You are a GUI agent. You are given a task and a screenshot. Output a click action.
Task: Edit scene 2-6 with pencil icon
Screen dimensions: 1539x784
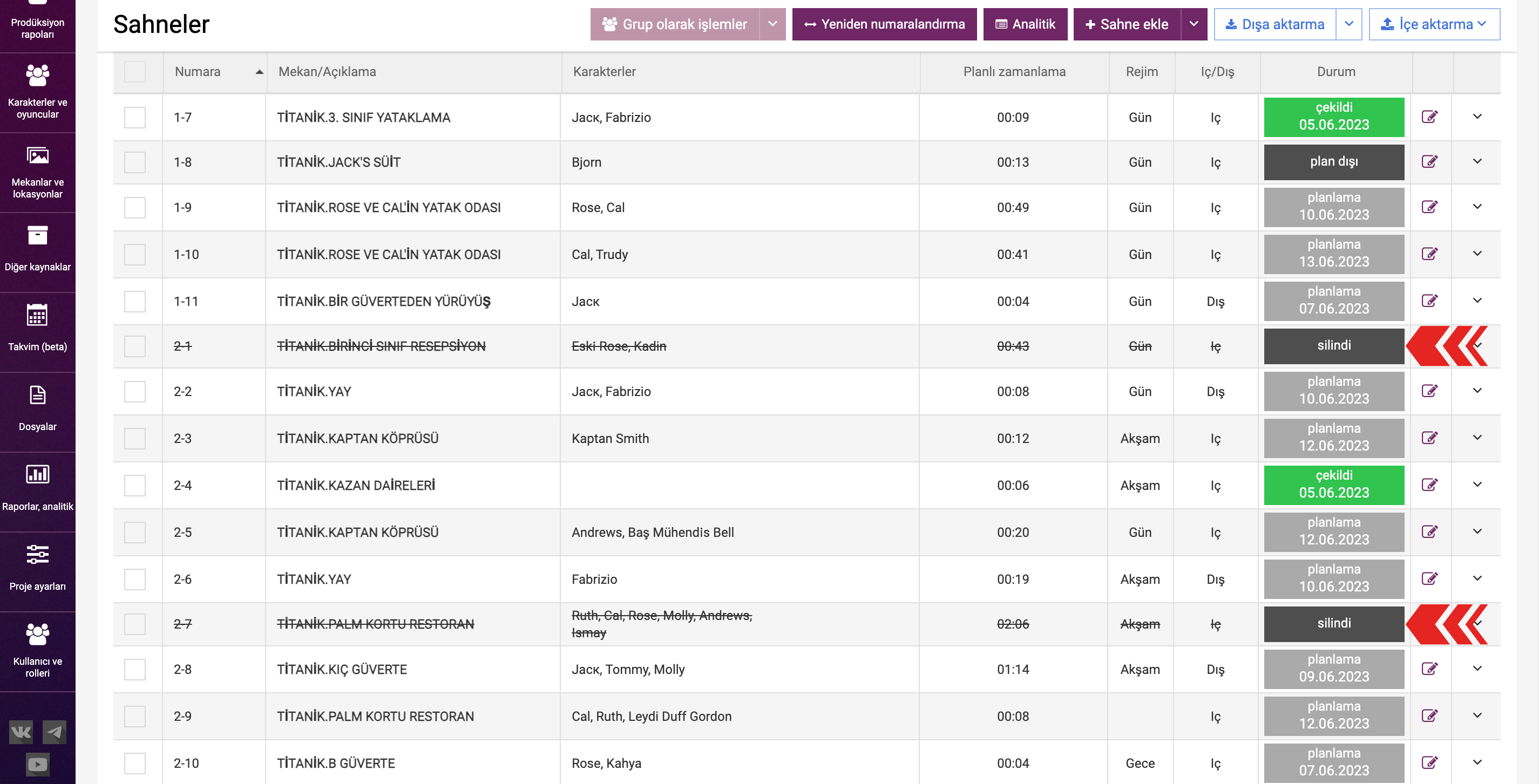tap(1429, 579)
